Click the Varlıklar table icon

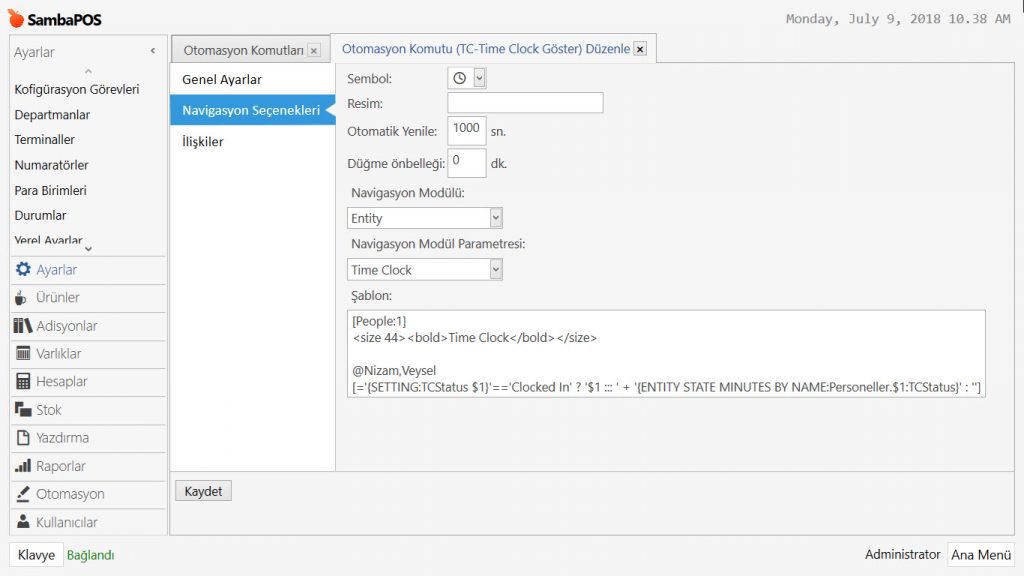24,354
